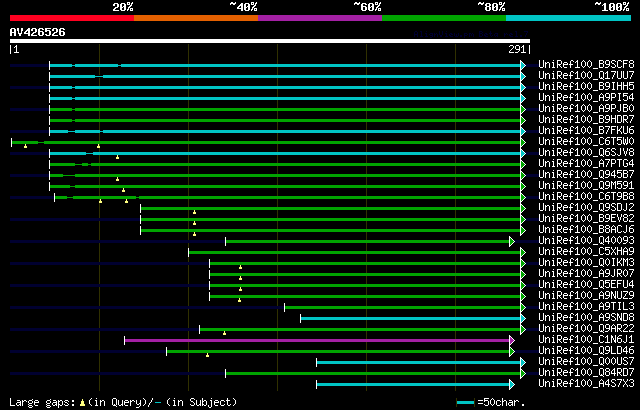The width and height of the screenshot is (640, 410).
Task: Select the UniRef100_Q9LD46 label
Action: 586,351
